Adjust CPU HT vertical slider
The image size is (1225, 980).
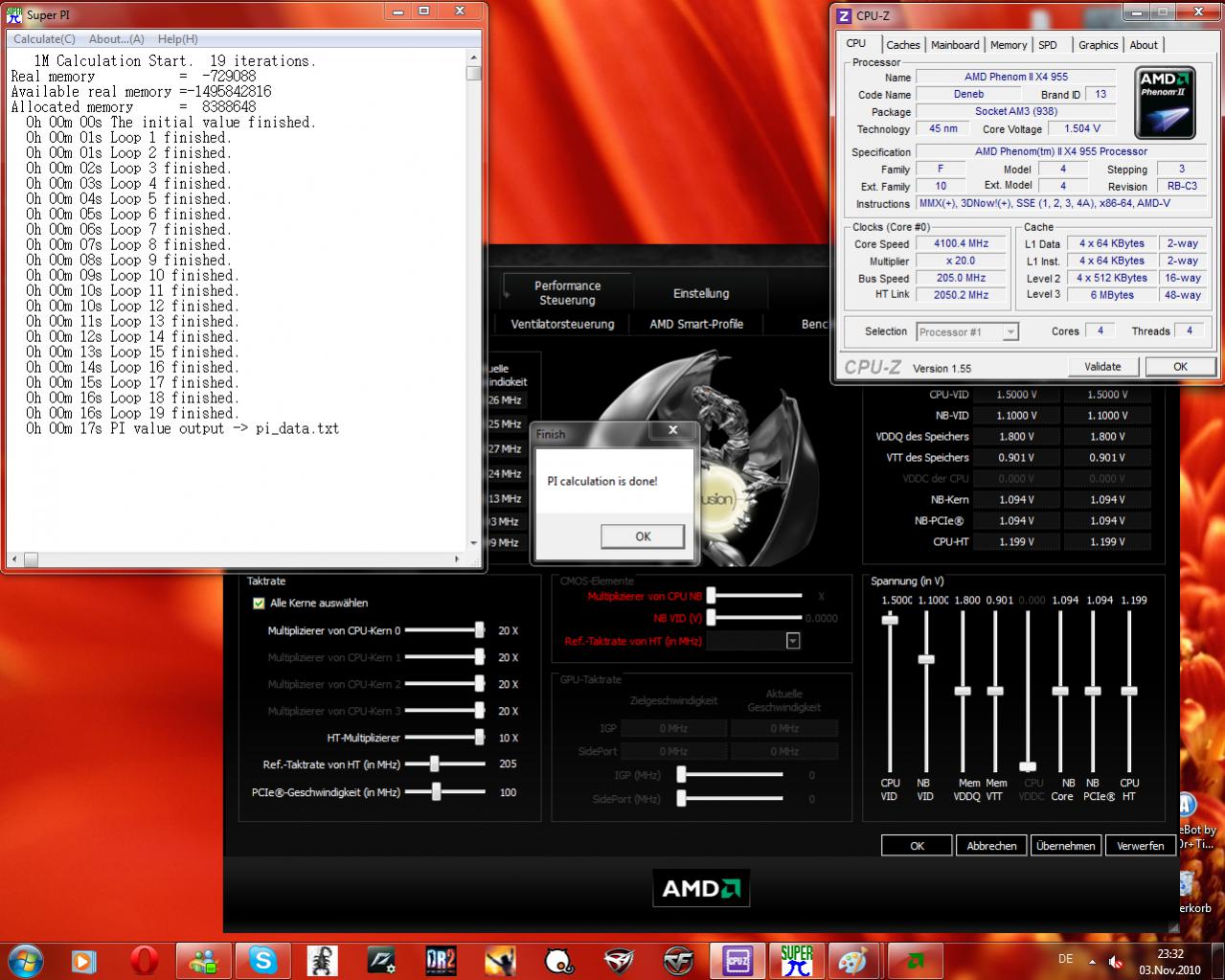(x=1129, y=692)
